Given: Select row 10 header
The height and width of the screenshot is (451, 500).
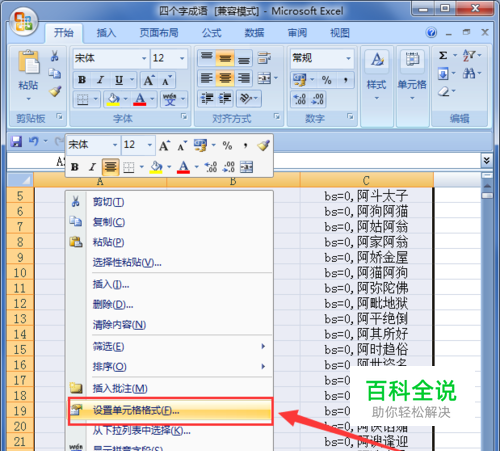Looking at the screenshot, I should (x=20, y=273).
